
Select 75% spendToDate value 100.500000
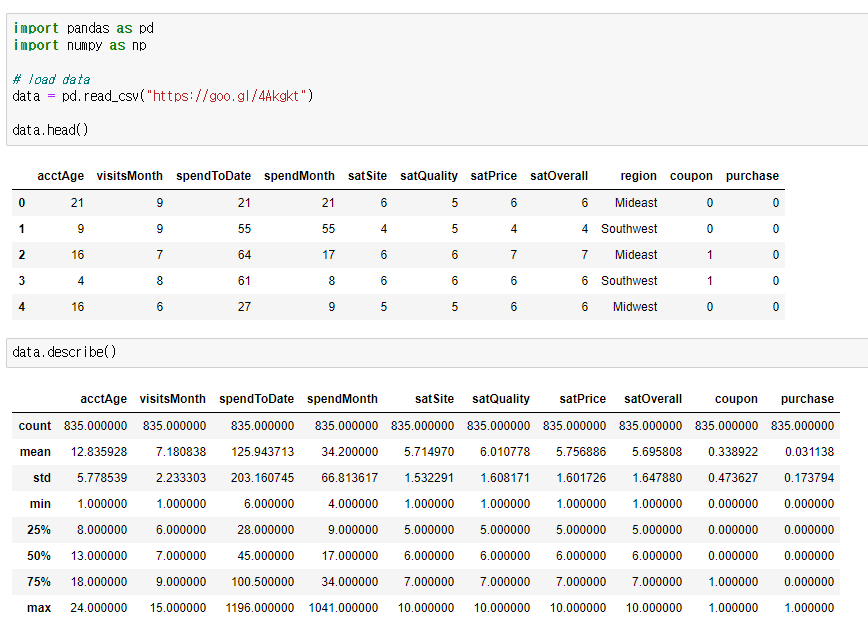[262, 582]
